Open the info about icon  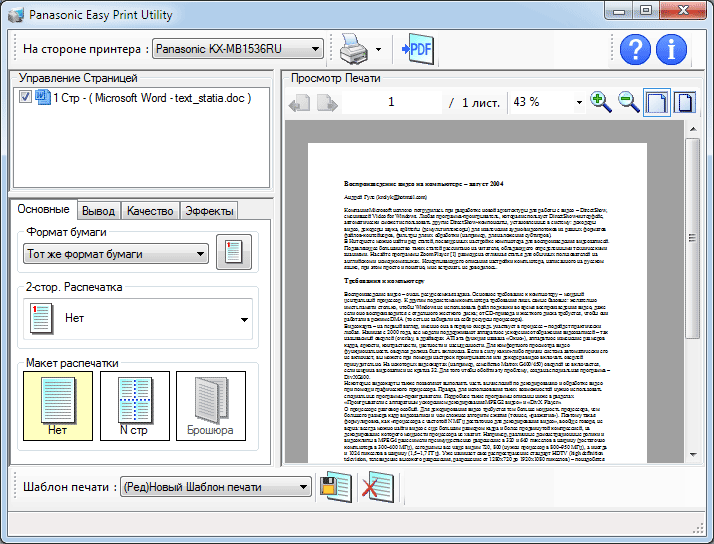pyautogui.click(x=671, y=49)
